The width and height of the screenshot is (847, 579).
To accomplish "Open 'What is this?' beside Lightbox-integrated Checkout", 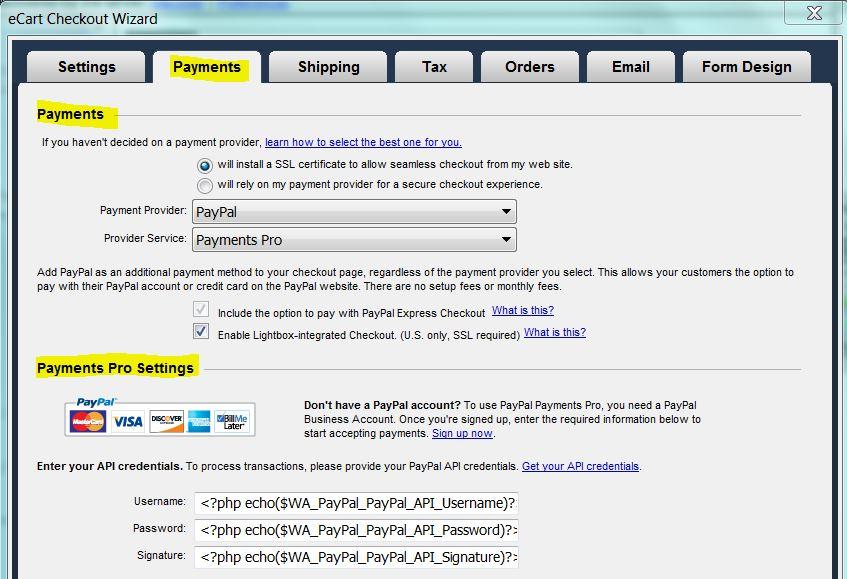I will click(x=555, y=333).
